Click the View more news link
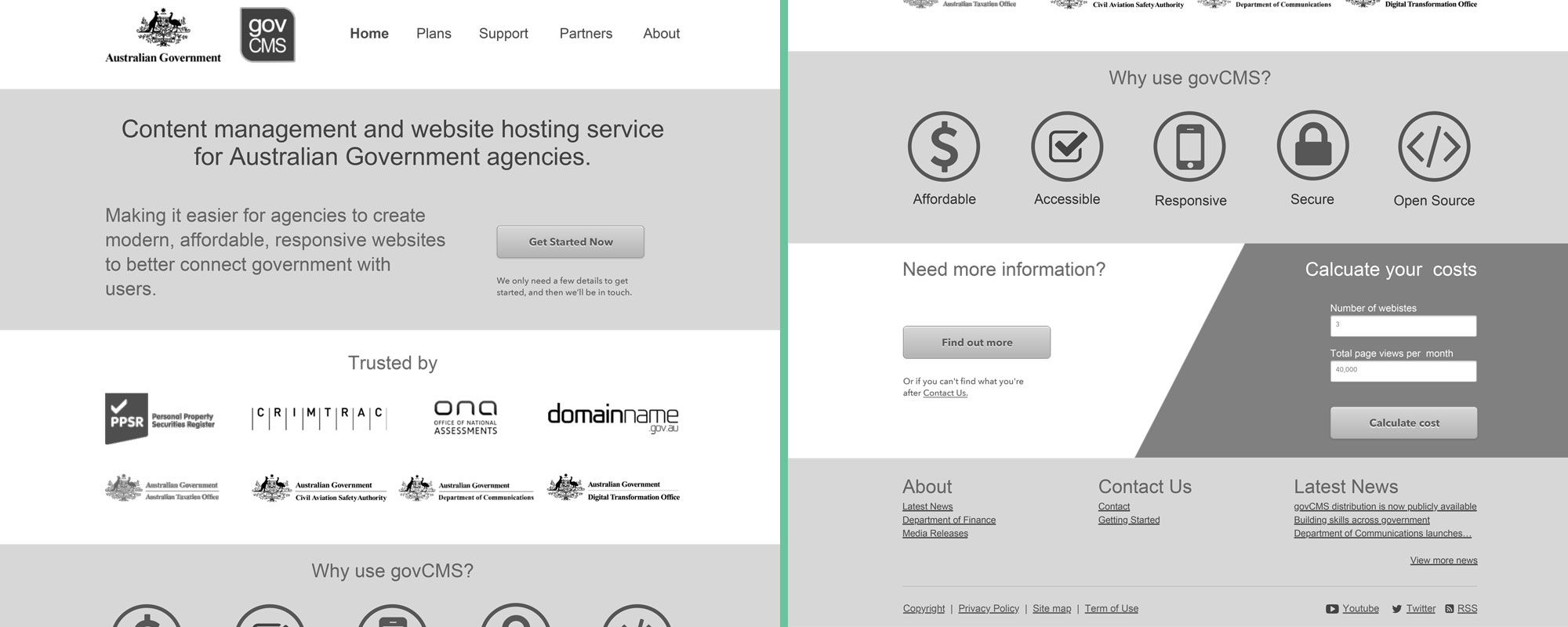Screen dimensions: 1568x627 (1443, 560)
